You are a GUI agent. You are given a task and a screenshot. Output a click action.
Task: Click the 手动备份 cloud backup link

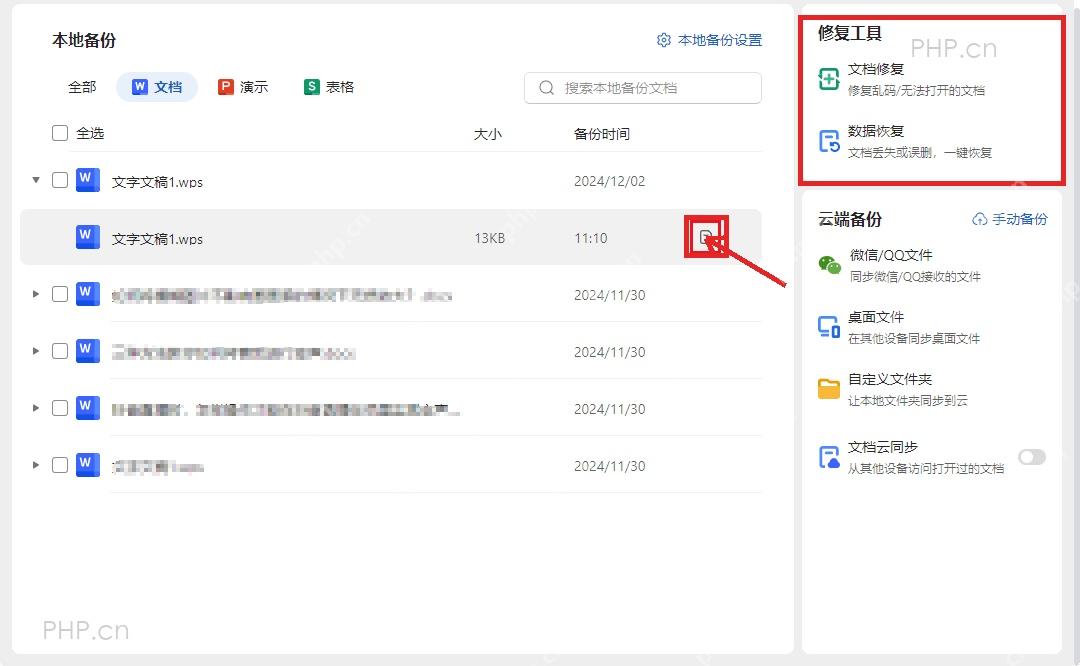[1010, 219]
